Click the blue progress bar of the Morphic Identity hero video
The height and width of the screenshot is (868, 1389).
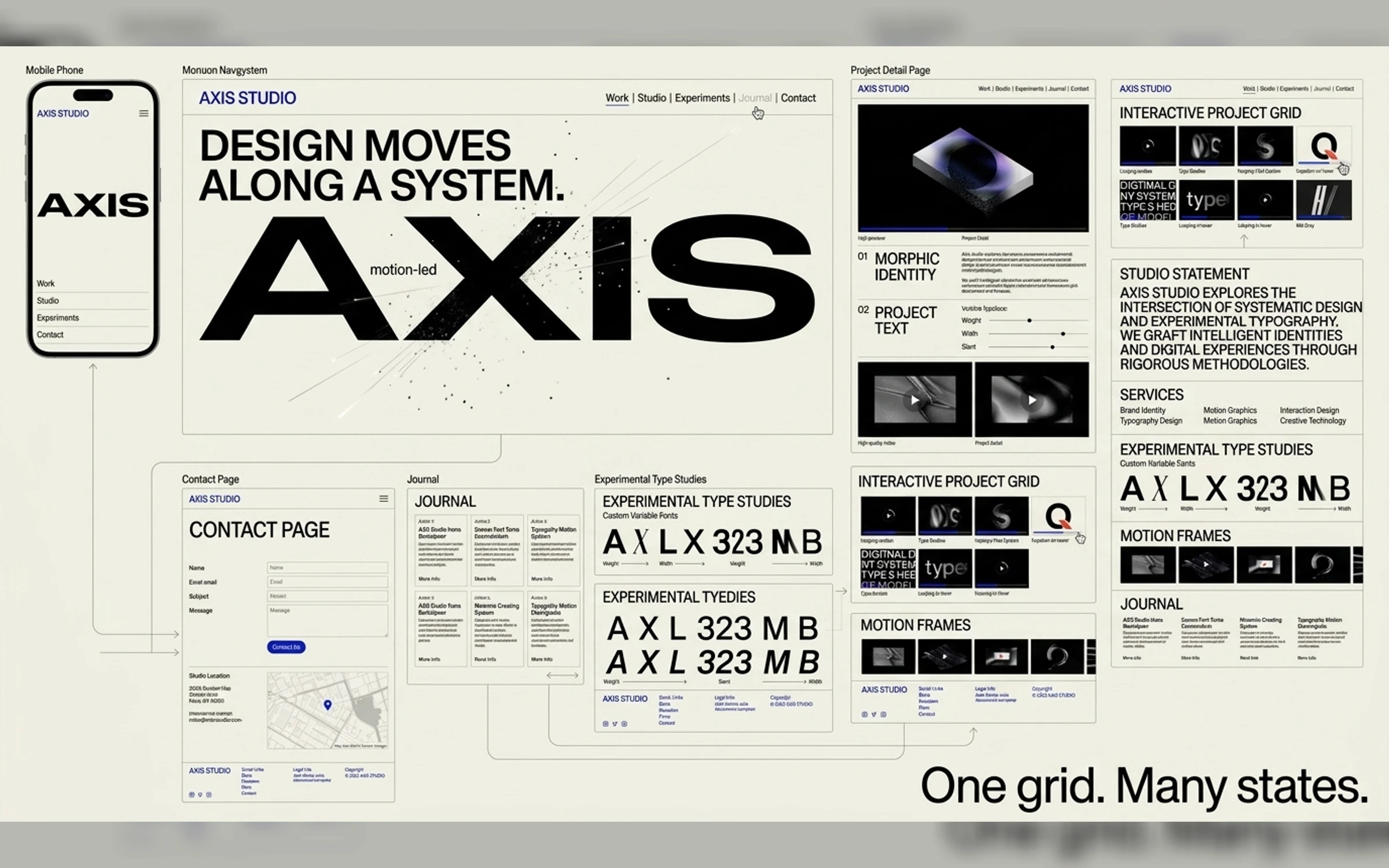(903, 230)
